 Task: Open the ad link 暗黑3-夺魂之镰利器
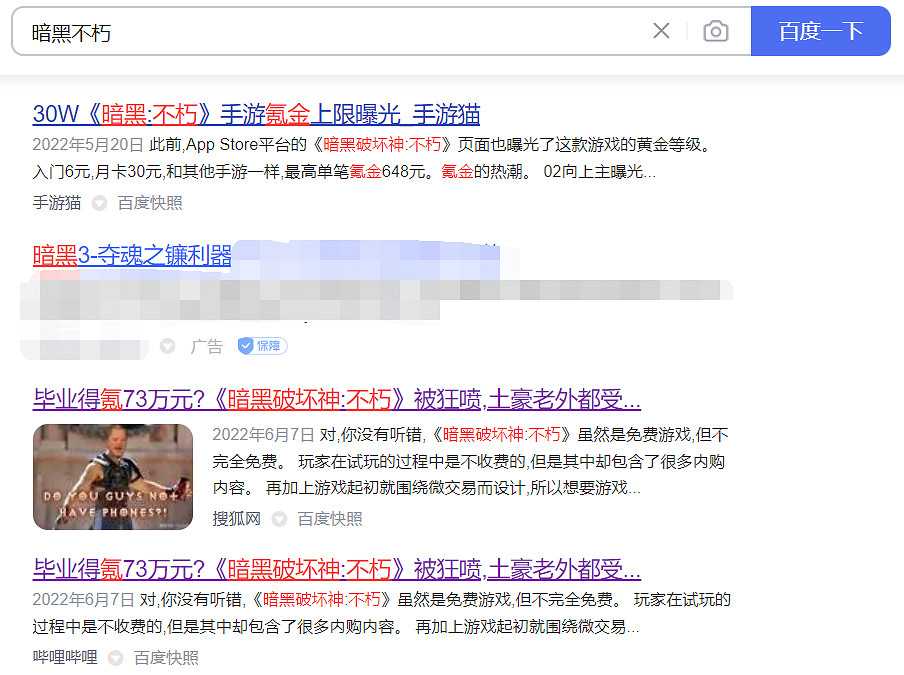(132, 254)
